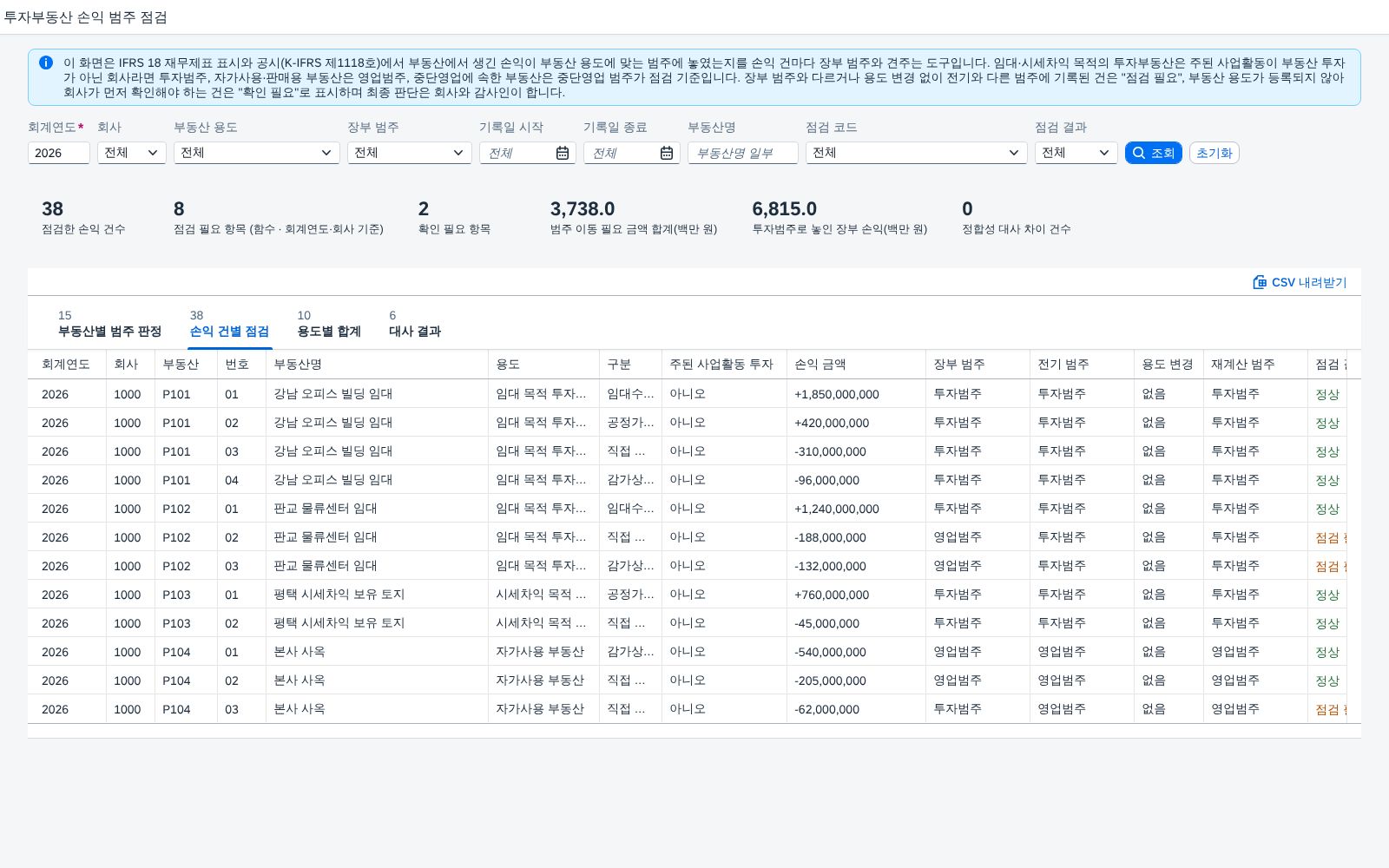The image size is (1389, 868).
Task: Click the 초기화 reset button
Action: pyautogui.click(x=1214, y=153)
